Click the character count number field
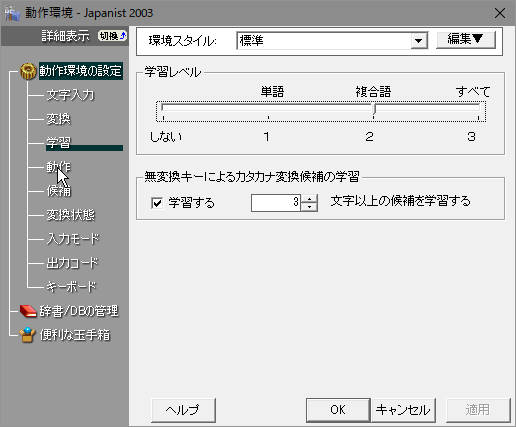The height and width of the screenshot is (427, 516). tap(276, 203)
